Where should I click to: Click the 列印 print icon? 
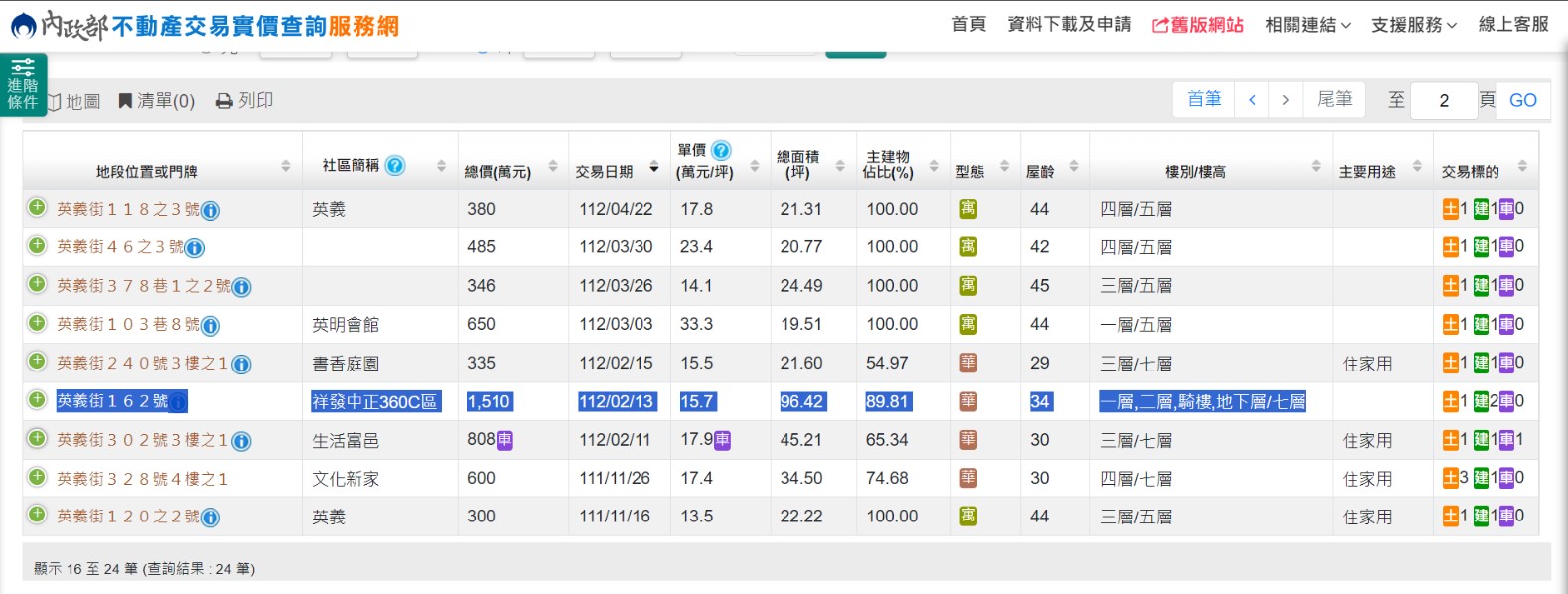[225, 101]
